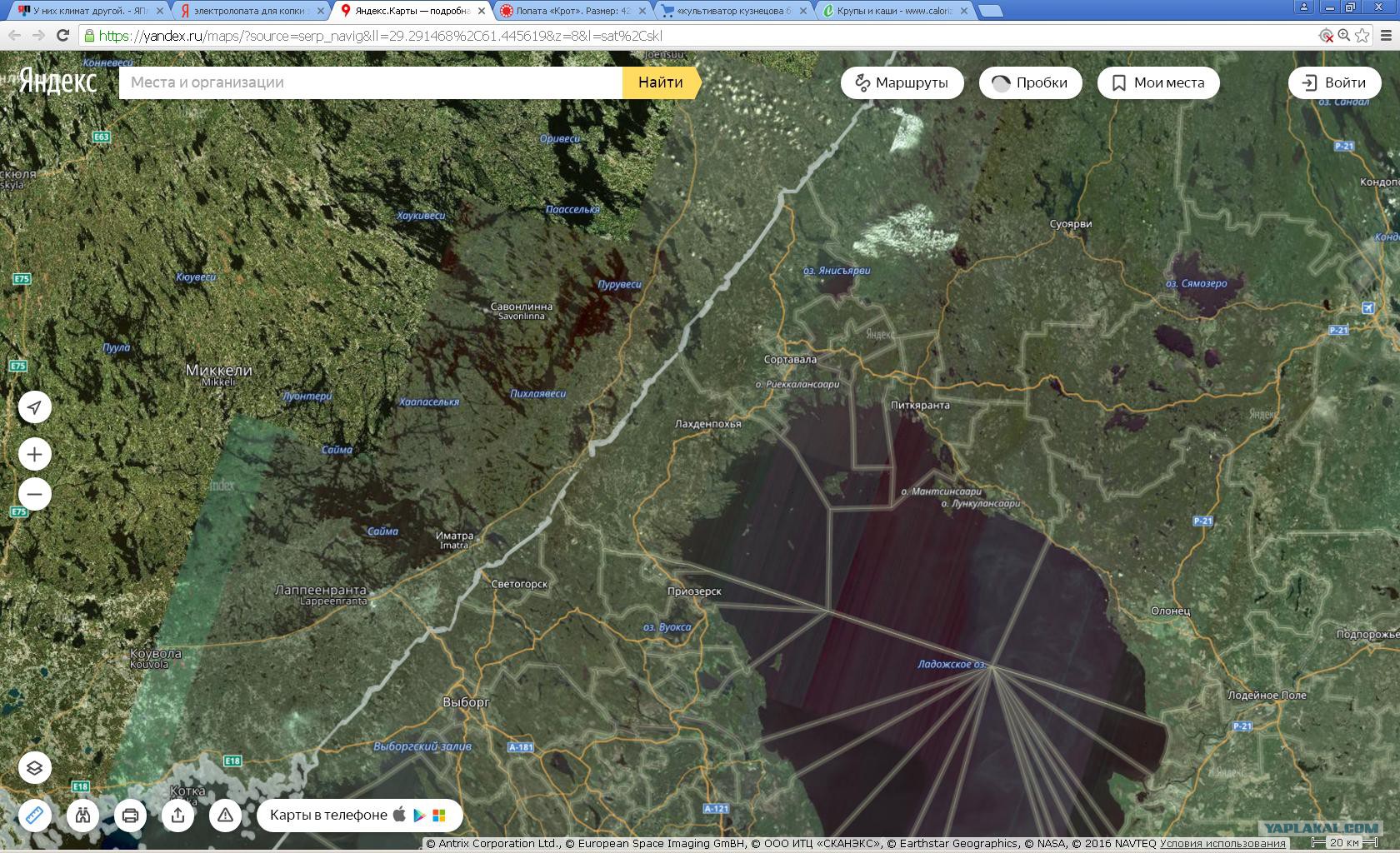Click the Суоярви town label
Screen dimensions: 1400x853
pyautogui.click(x=1070, y=223)
